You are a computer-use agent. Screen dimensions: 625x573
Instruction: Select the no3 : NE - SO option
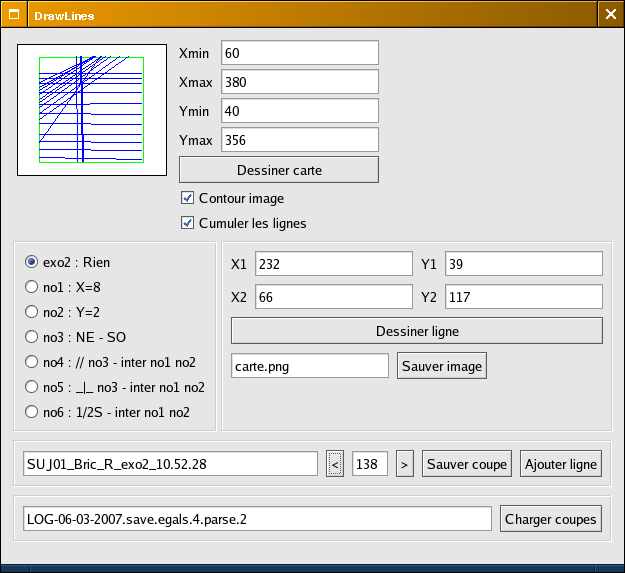(32, 337)
